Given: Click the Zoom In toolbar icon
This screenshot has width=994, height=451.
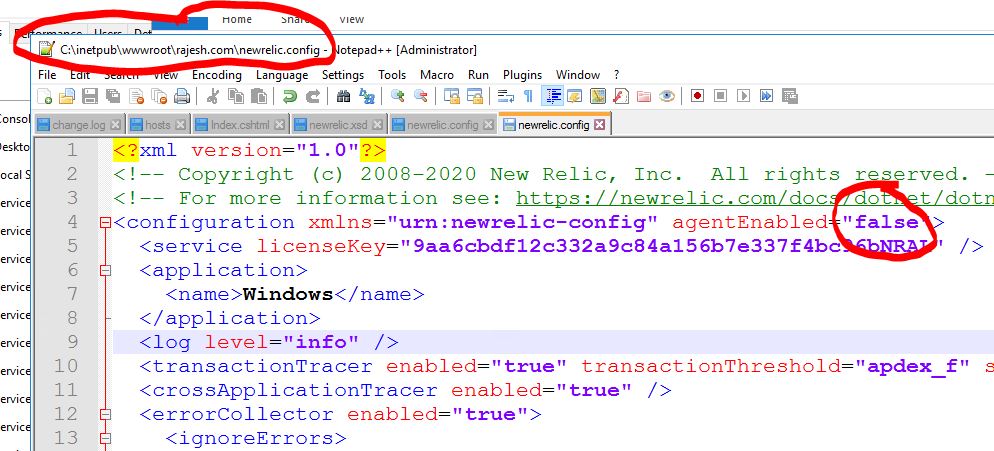Looking at the screenshot, I should [x=398, y=97].
